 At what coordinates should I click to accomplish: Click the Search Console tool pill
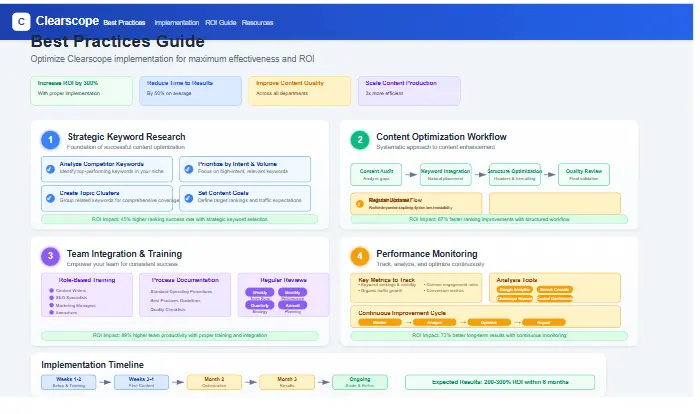[554, 289]
